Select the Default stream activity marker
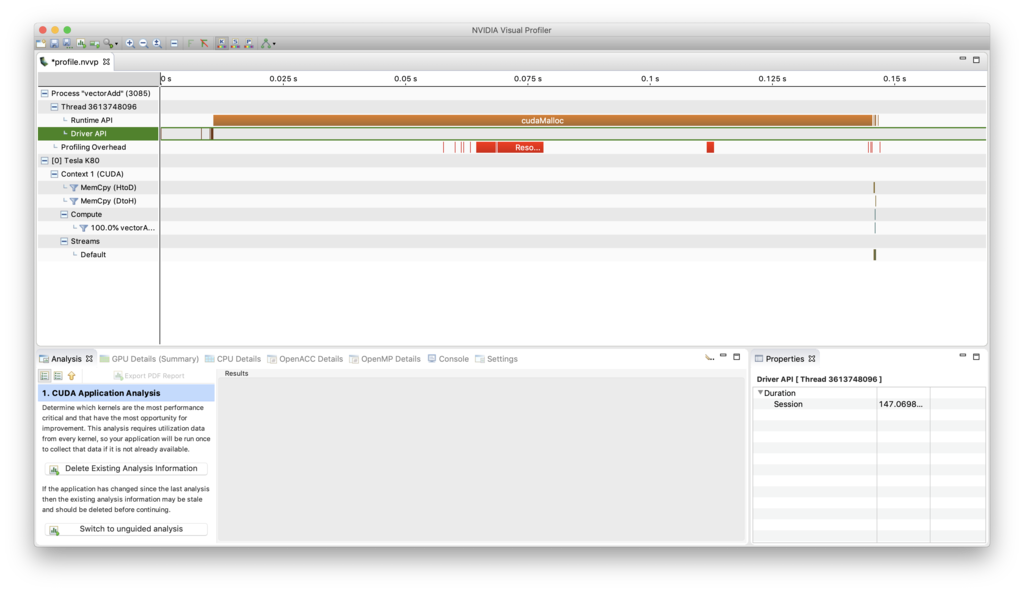The width and height of the screenshot is (1024, 592). (874, 255)
